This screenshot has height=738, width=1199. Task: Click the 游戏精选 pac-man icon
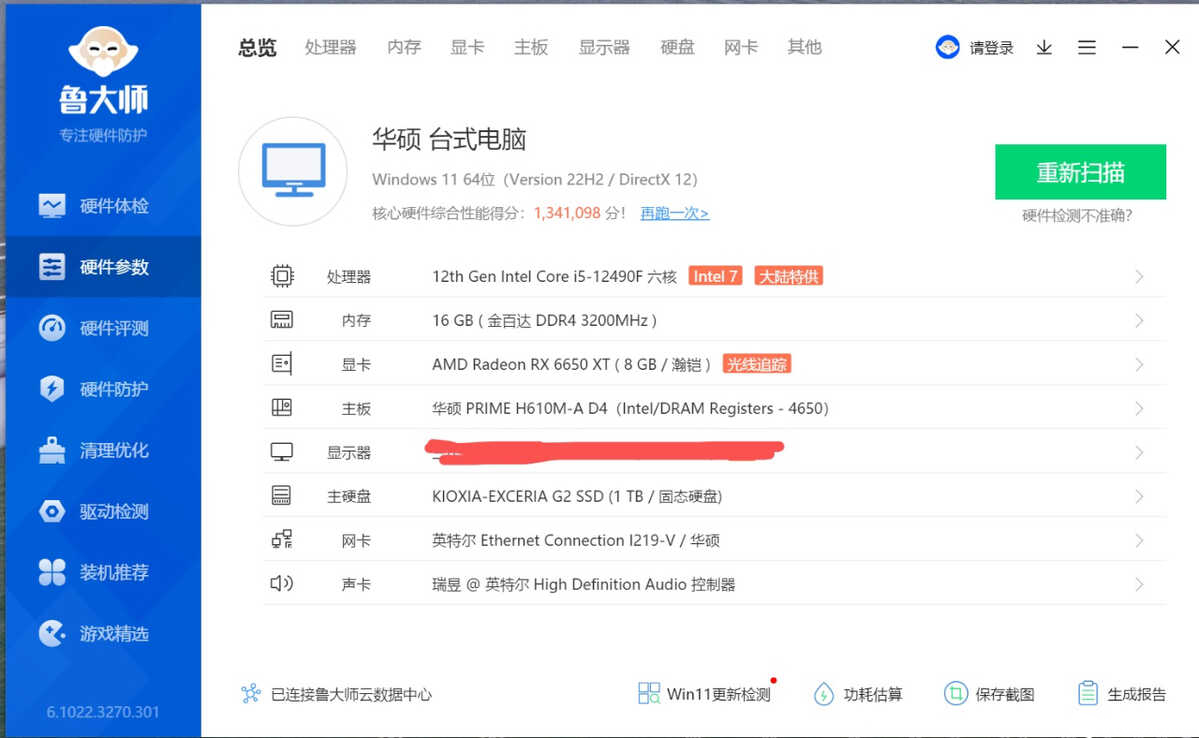coord(52,633)
